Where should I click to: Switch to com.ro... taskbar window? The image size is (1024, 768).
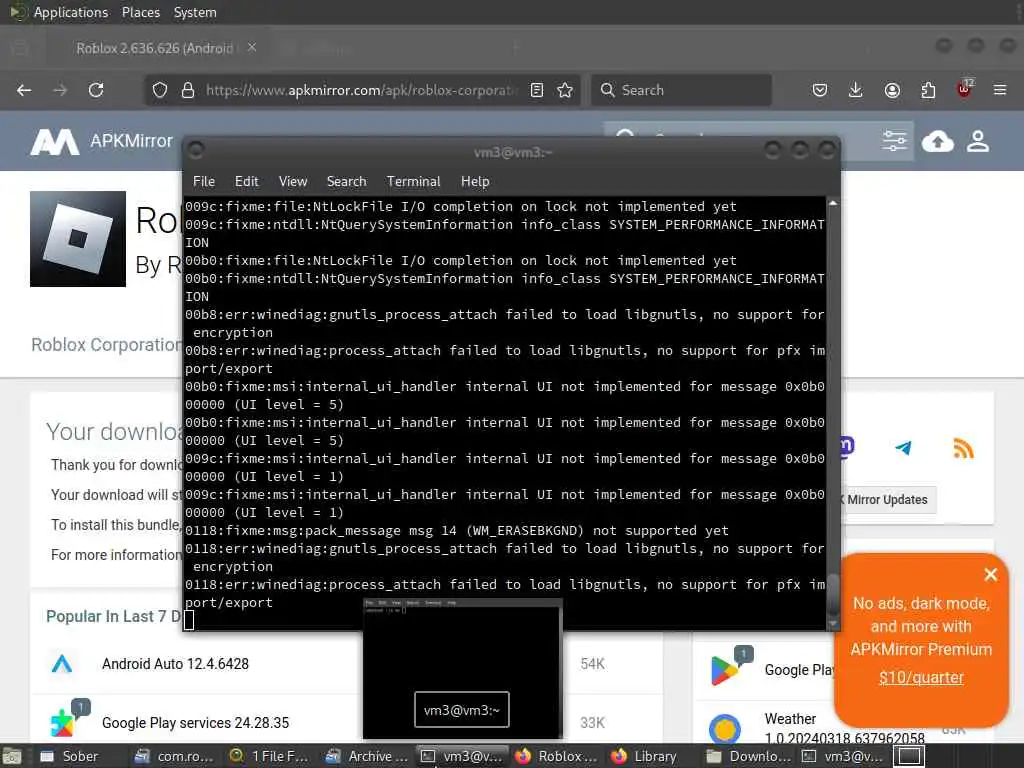pyautogui.click(x=174, y=756)
